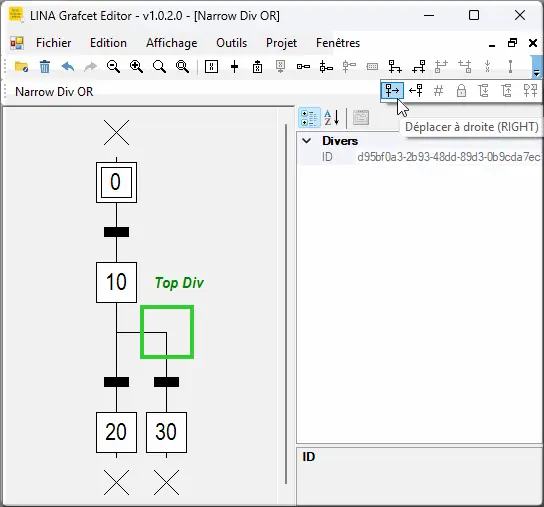Click the blue undo arrow

click(x=68, y=66)
